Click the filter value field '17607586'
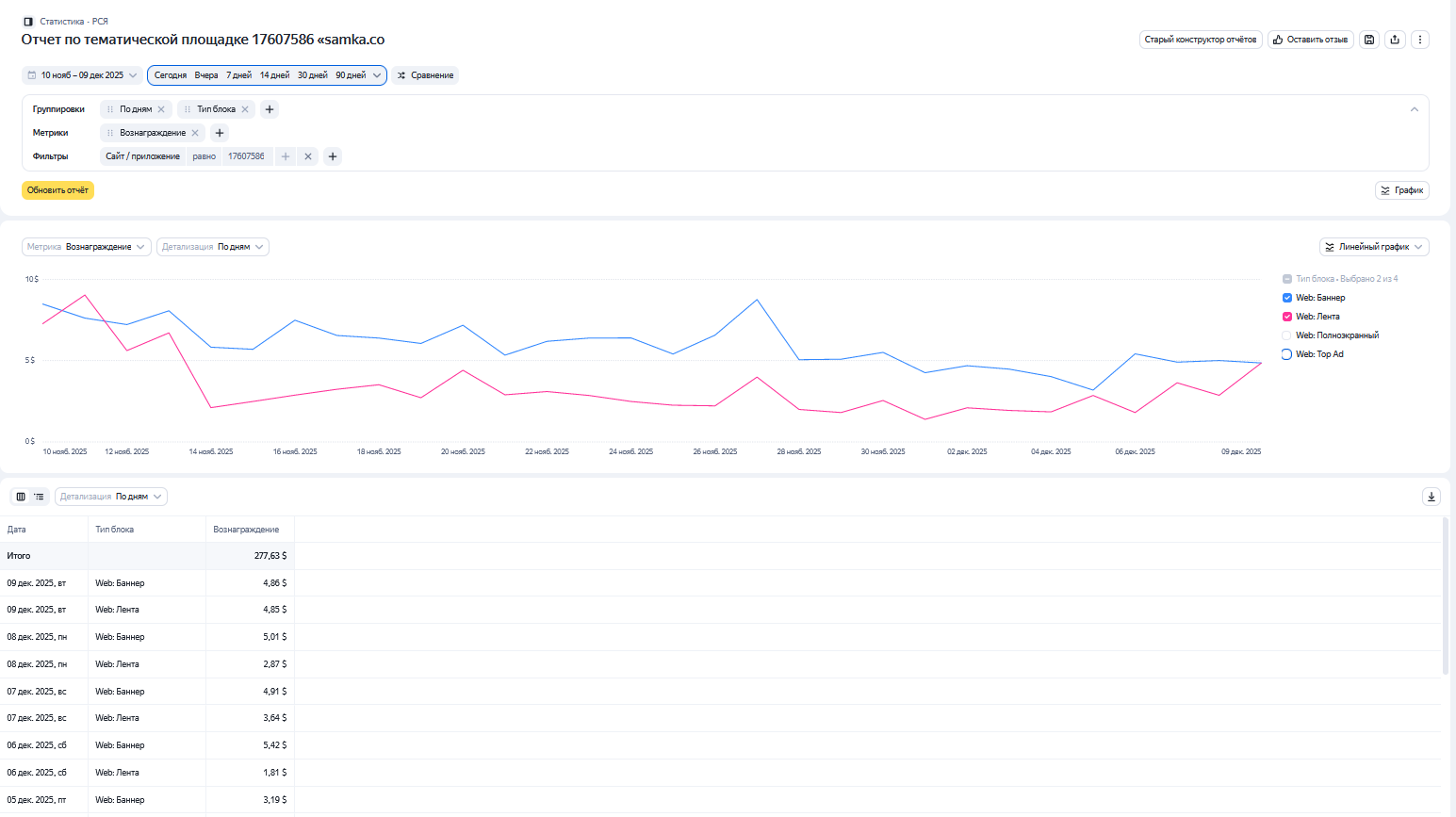Screen dimensions: 1456x817 pyautogui.click(x=246, y=156)
